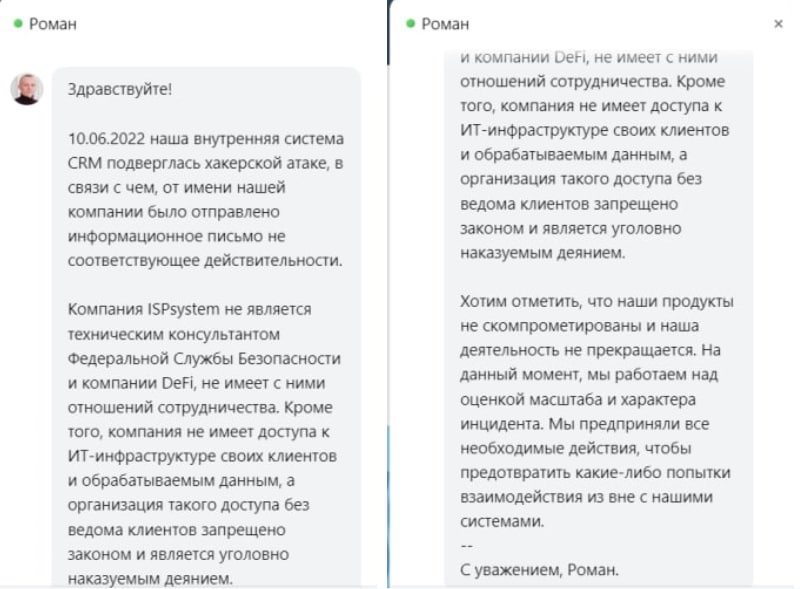800x589 pixels.
Task: Click Roman's avatar photo in left chat
Action: click(27, 89)
